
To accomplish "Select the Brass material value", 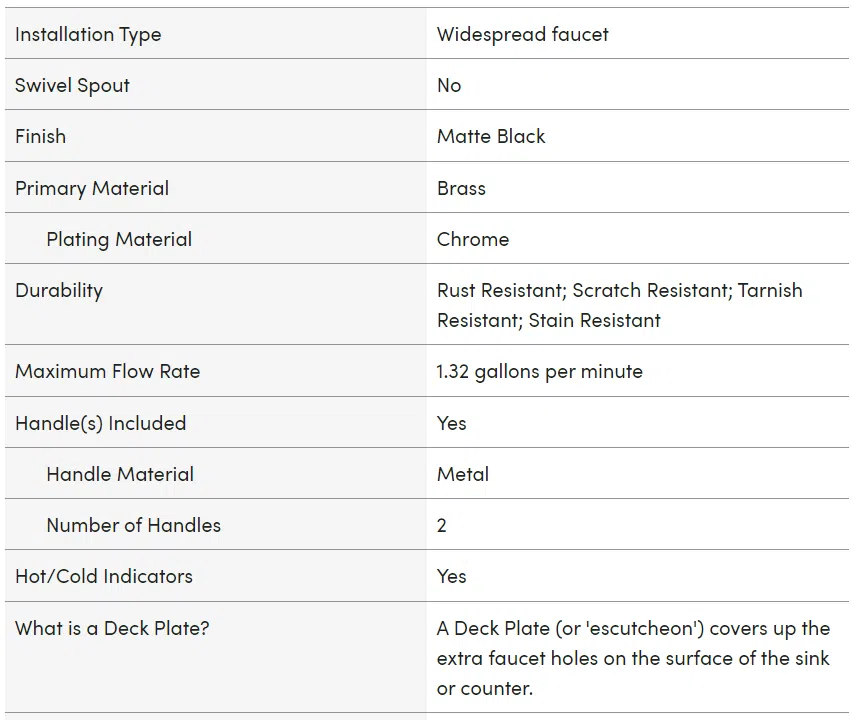I will tap(461, 189).
